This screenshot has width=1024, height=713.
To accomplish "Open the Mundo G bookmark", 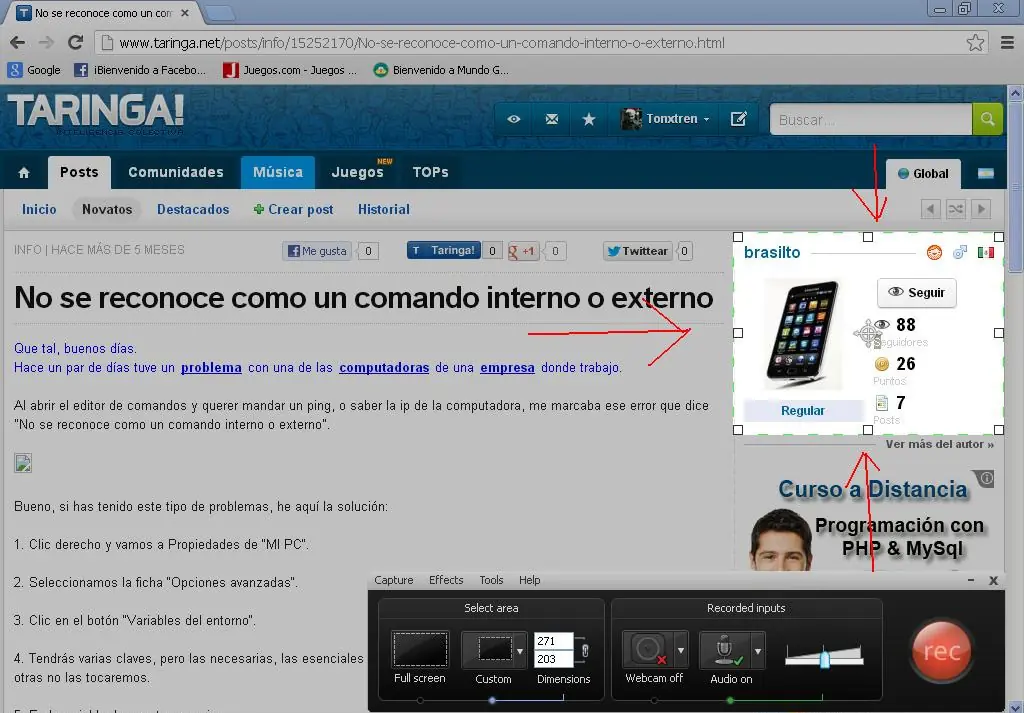I will (441, 70).
